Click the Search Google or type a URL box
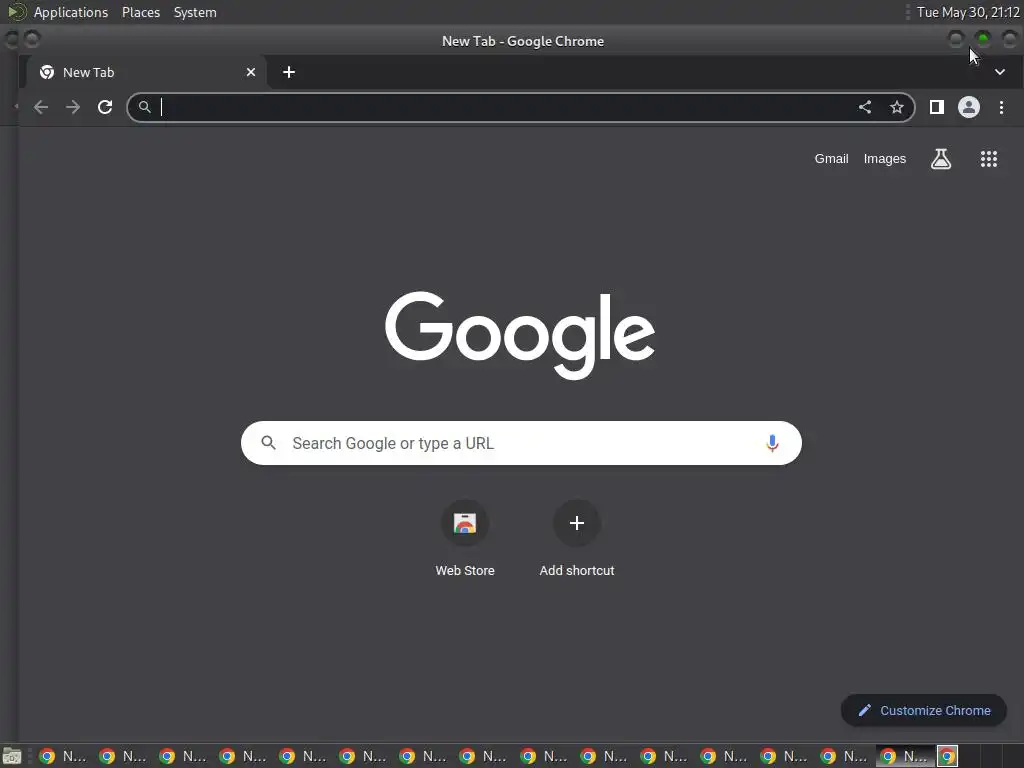The height and width of the screenshot is (768, 1024). pos(521,443)
